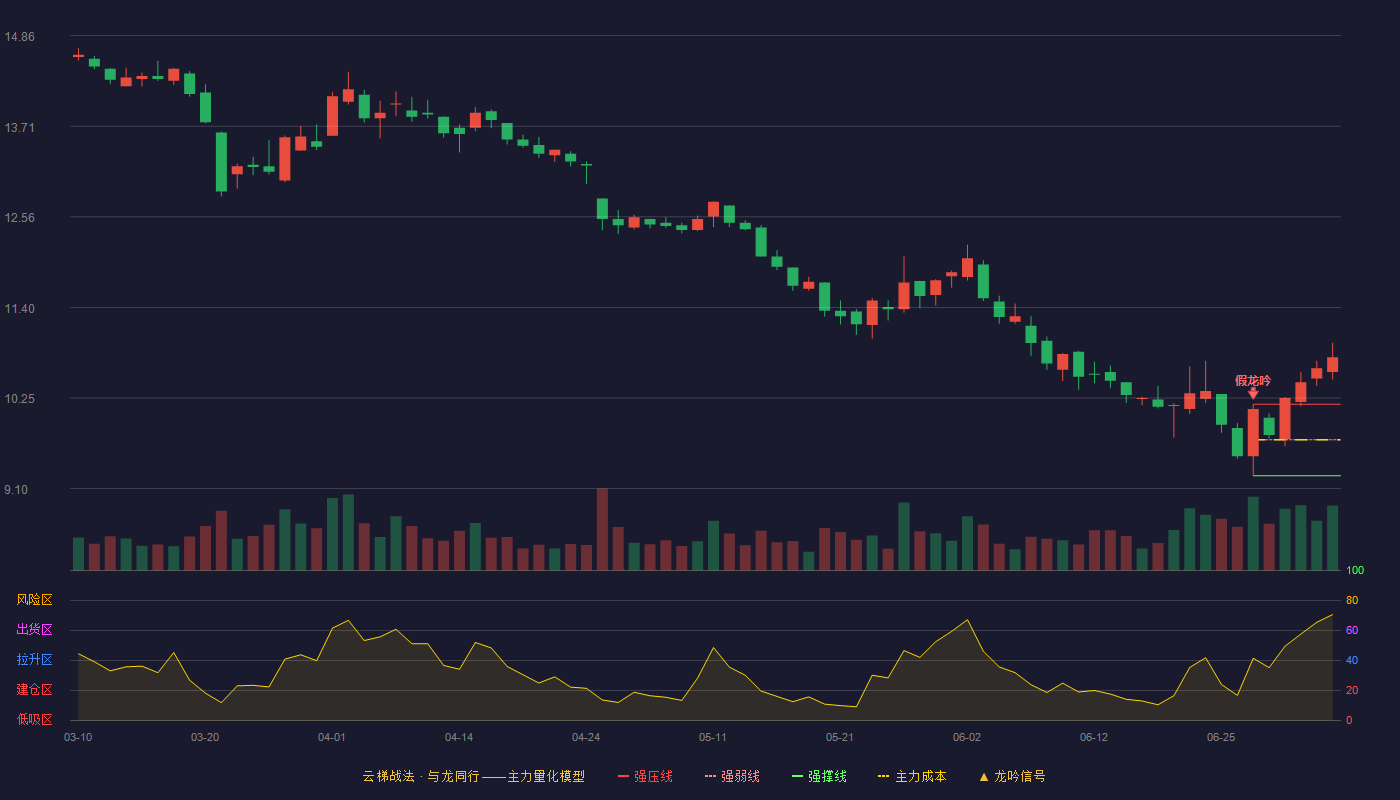
Task: Select the 拉升区 zone label
Action: coord(34,660)
